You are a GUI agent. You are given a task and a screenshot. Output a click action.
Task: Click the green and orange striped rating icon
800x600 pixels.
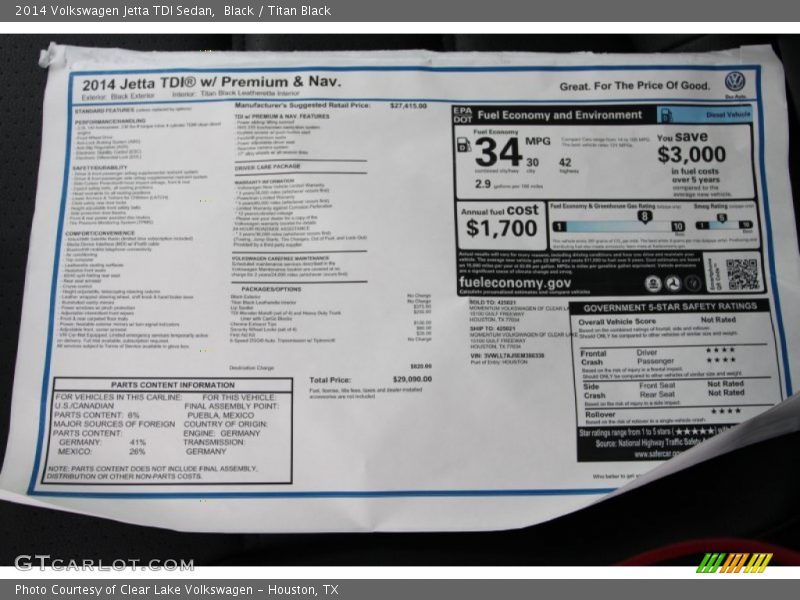point(734,562)
